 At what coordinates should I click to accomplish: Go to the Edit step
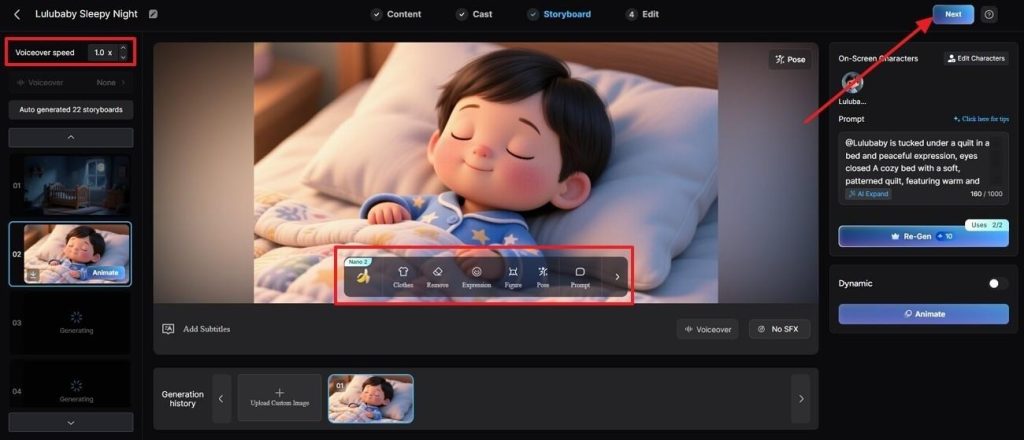(x=643, y=14)
